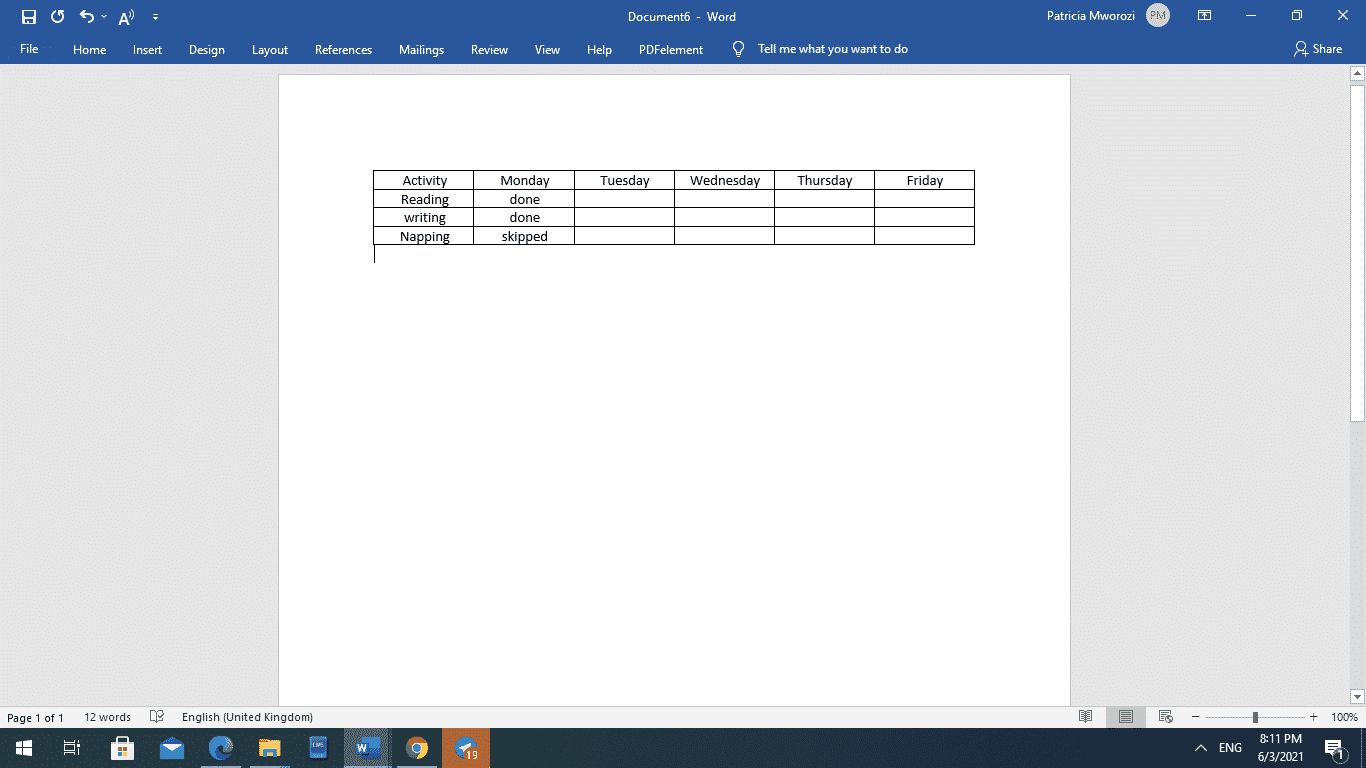Image resolution: width=1366 pixels, height=768 pixels.
Task: Click the proofing check icon in status bar
Action: [x=156, y=717]
